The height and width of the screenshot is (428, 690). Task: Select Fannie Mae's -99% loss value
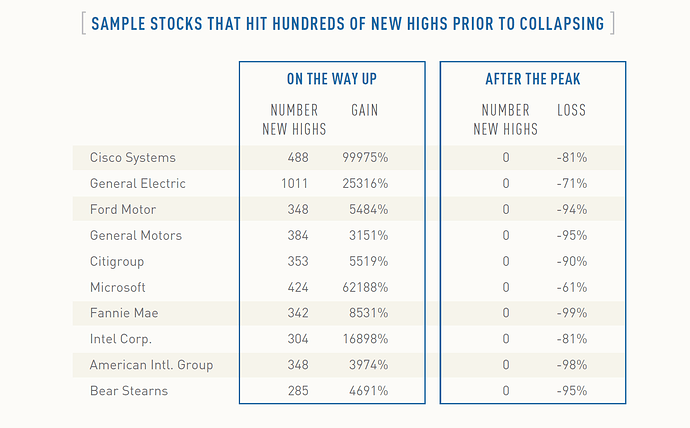[571, 313]
